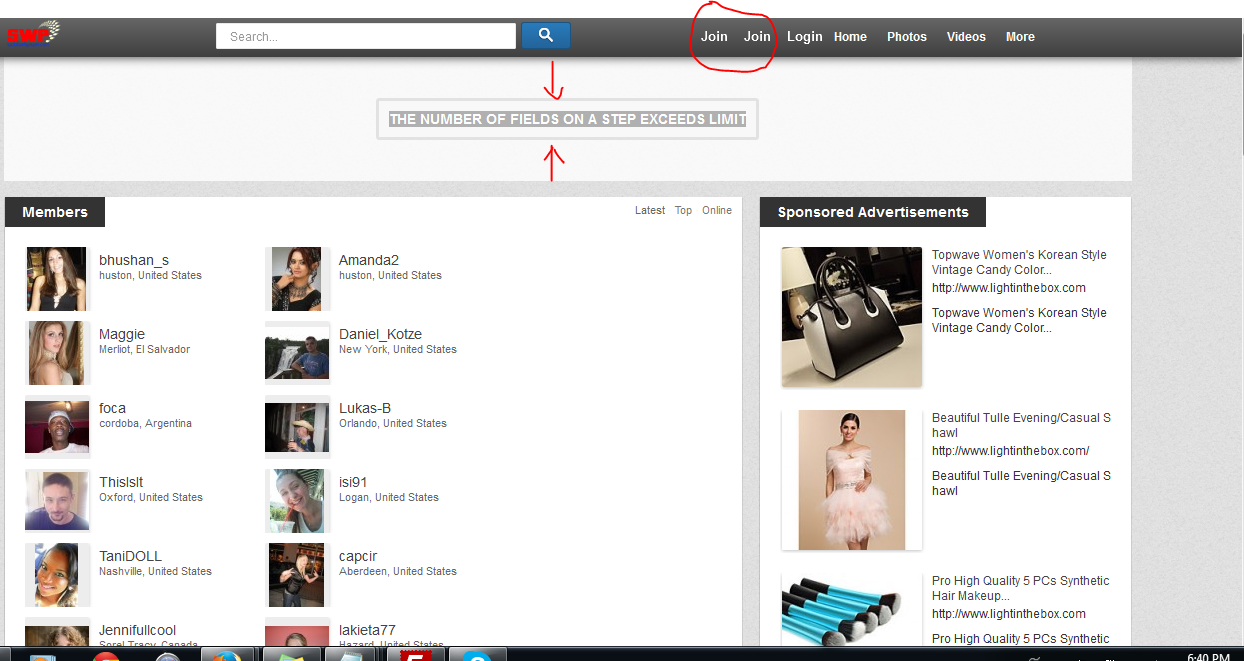Click Amanda2 member name
Viewport: 1244px width, 661px height.
point(368,260)
